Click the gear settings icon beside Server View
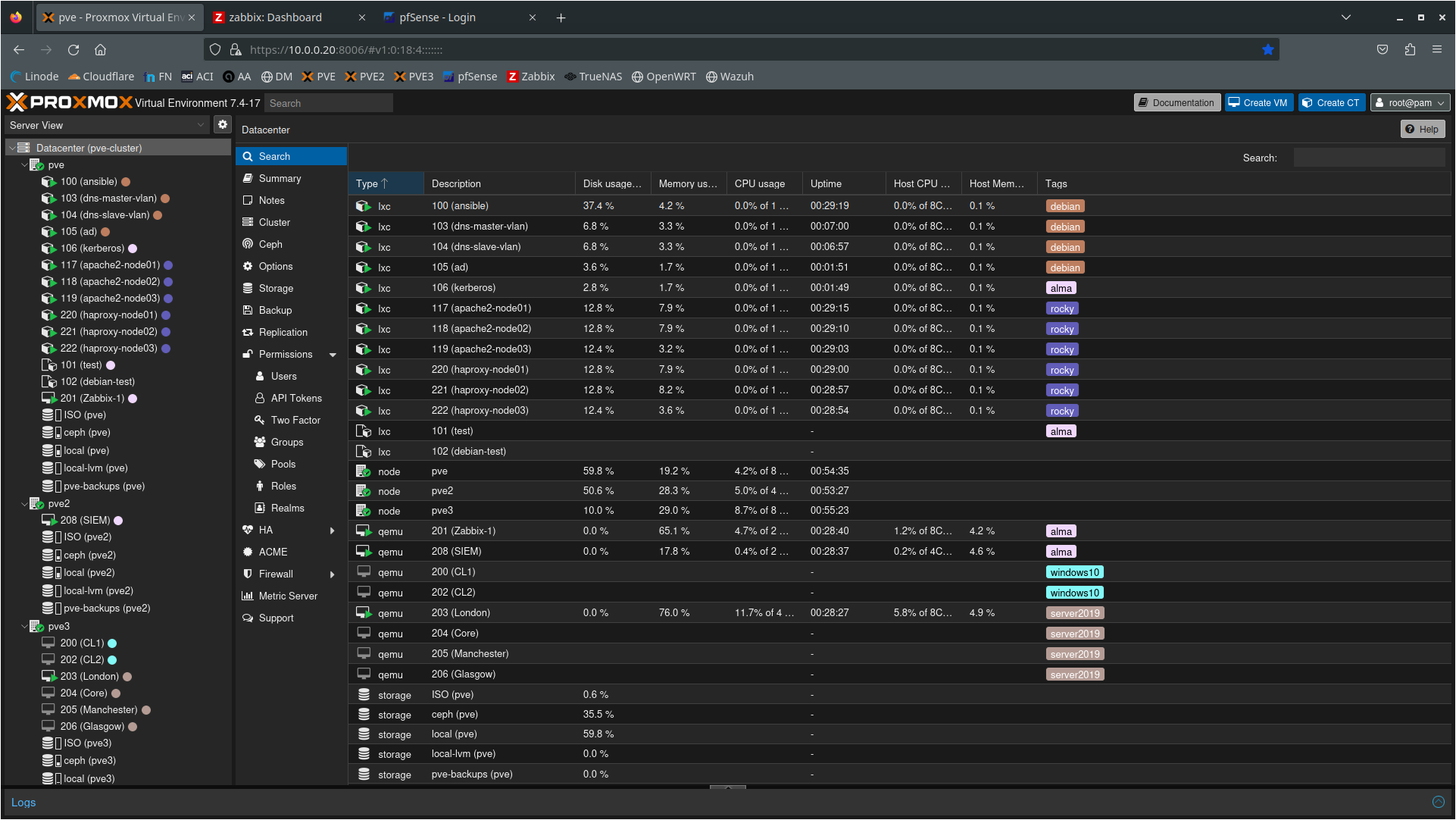The image size is (1456, 820). pos(222,125)
